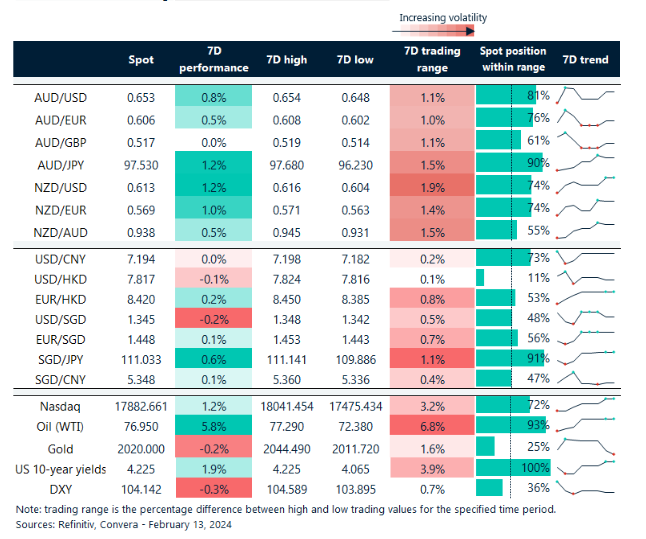Select the Spot column header
Image resolution: width=646 pixels, height=539 pixels.
[142, 60]
